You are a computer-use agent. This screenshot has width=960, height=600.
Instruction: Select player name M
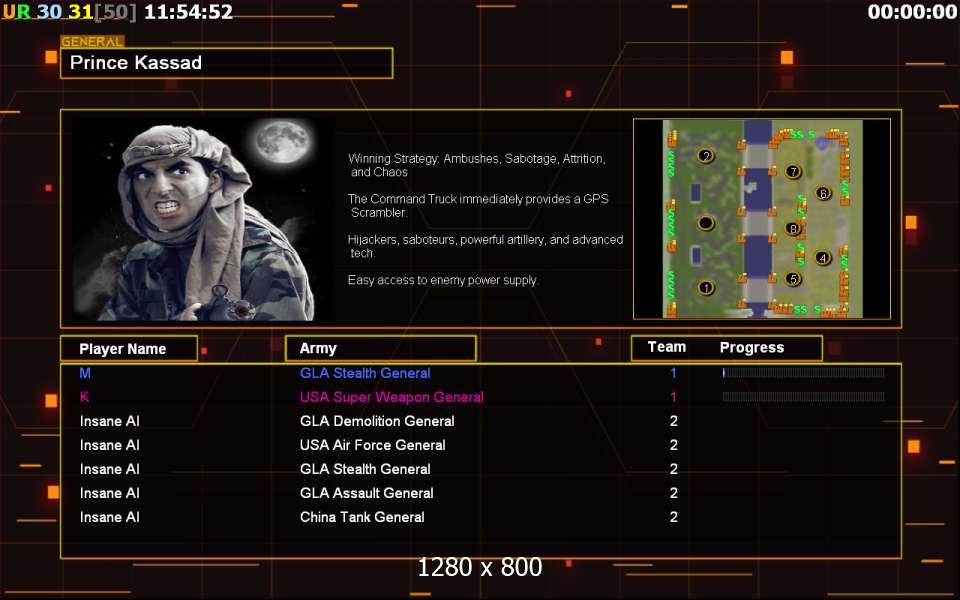coord(85,373)
